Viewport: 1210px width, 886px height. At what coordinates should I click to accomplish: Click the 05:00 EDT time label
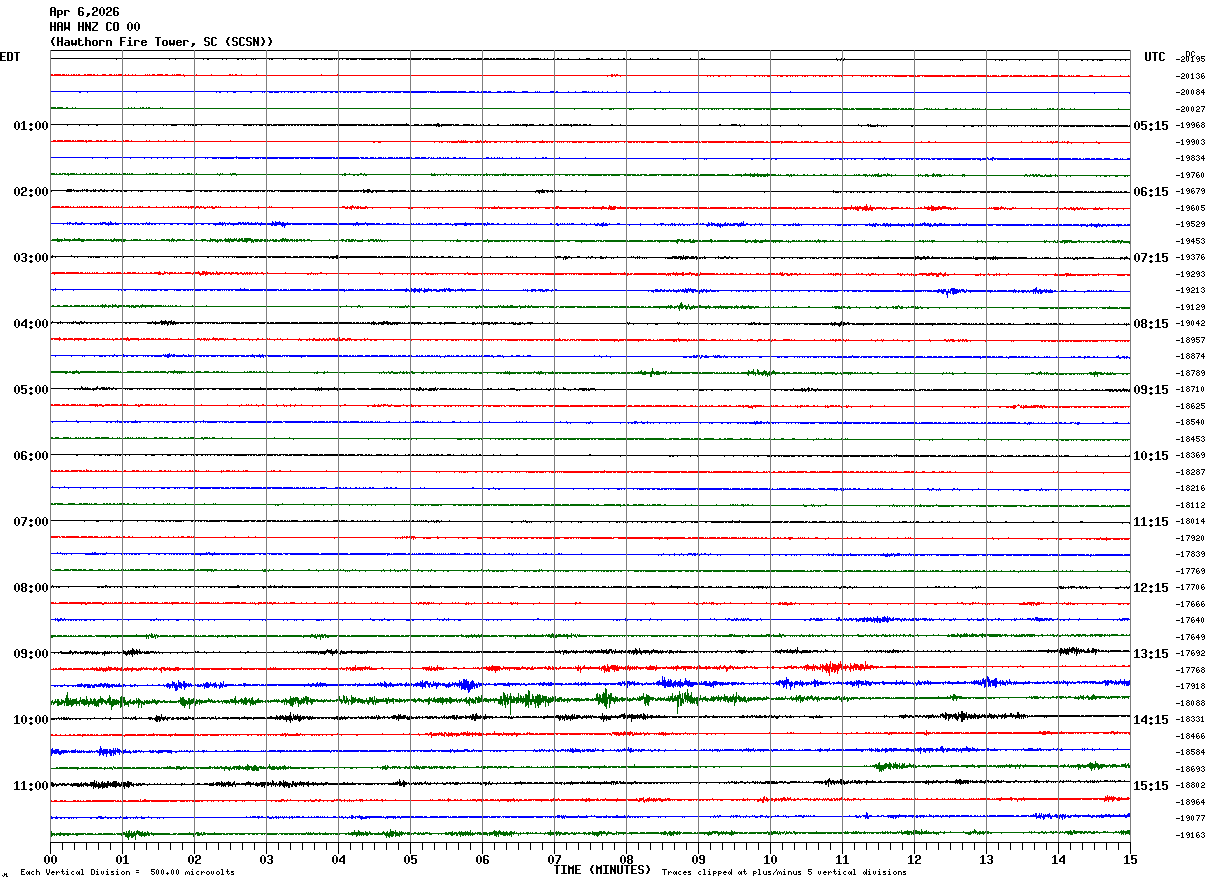click(31, 390)
